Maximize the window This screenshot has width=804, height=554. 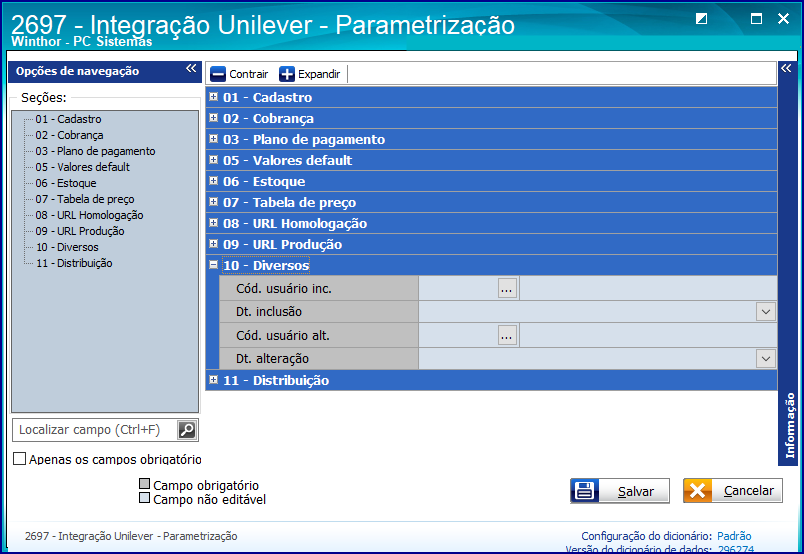(756, 19)
